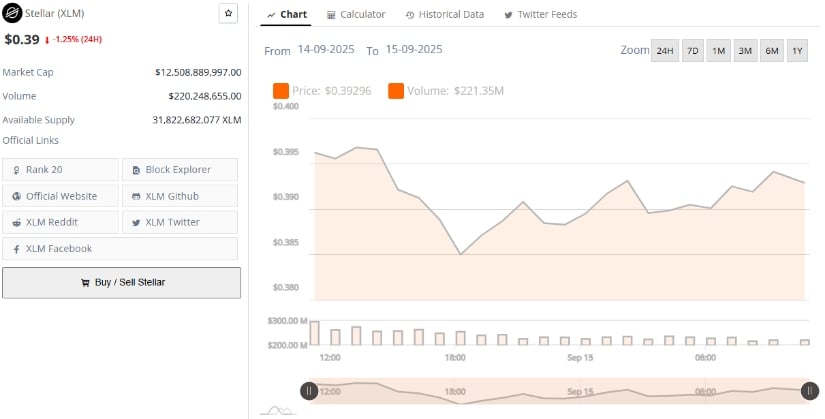
Task: Click the Stellar XLM logo icon
Action: tap(12, 13)
